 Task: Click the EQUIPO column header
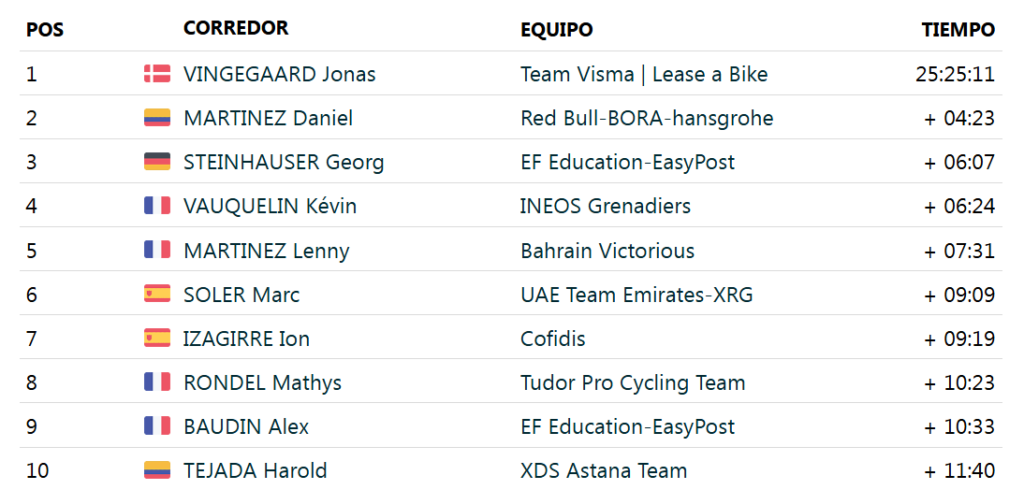tap(556, 30)
